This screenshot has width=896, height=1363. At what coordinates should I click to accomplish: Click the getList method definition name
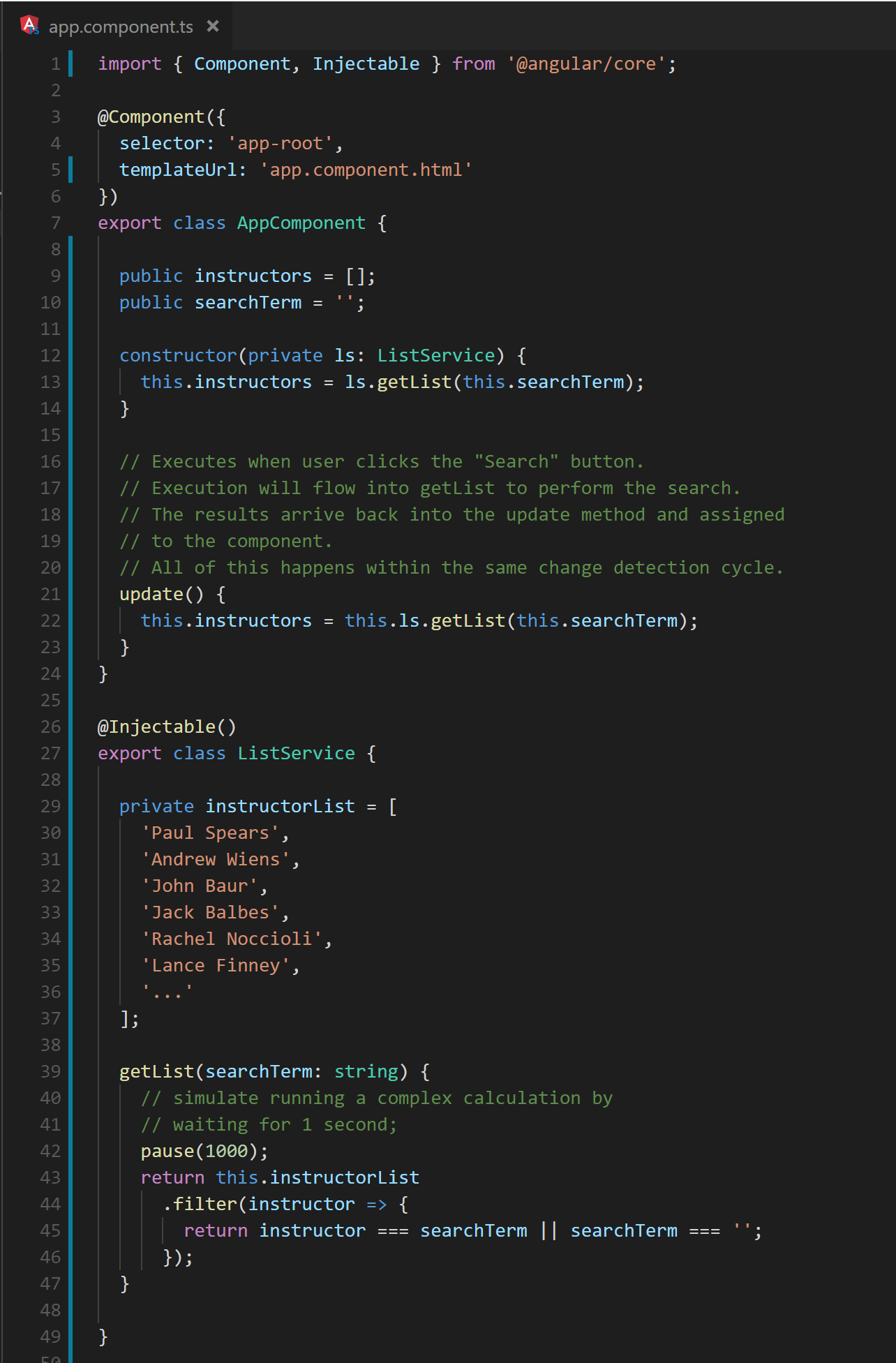click(x=157, y=1071)
